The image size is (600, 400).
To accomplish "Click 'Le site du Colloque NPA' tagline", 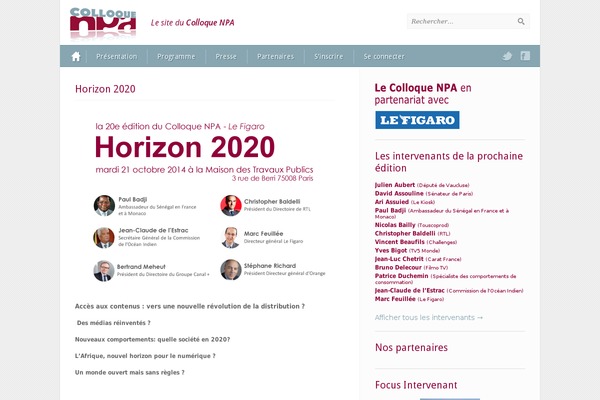I will [x=192, y=23].
